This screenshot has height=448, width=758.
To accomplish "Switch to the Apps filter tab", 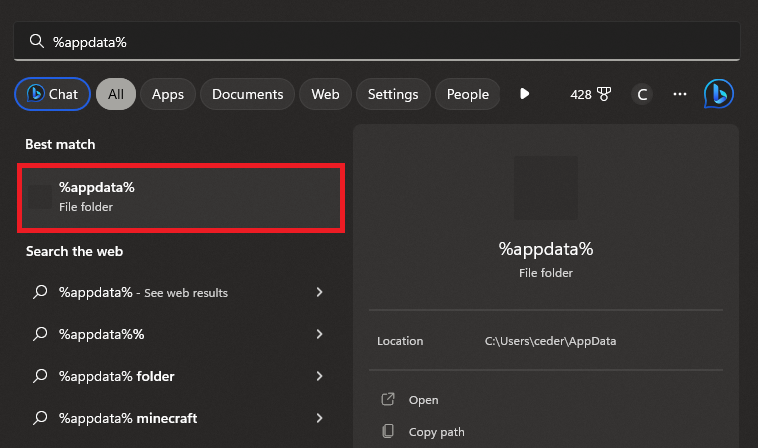I will pyautogui.click(x=167, y=94).
